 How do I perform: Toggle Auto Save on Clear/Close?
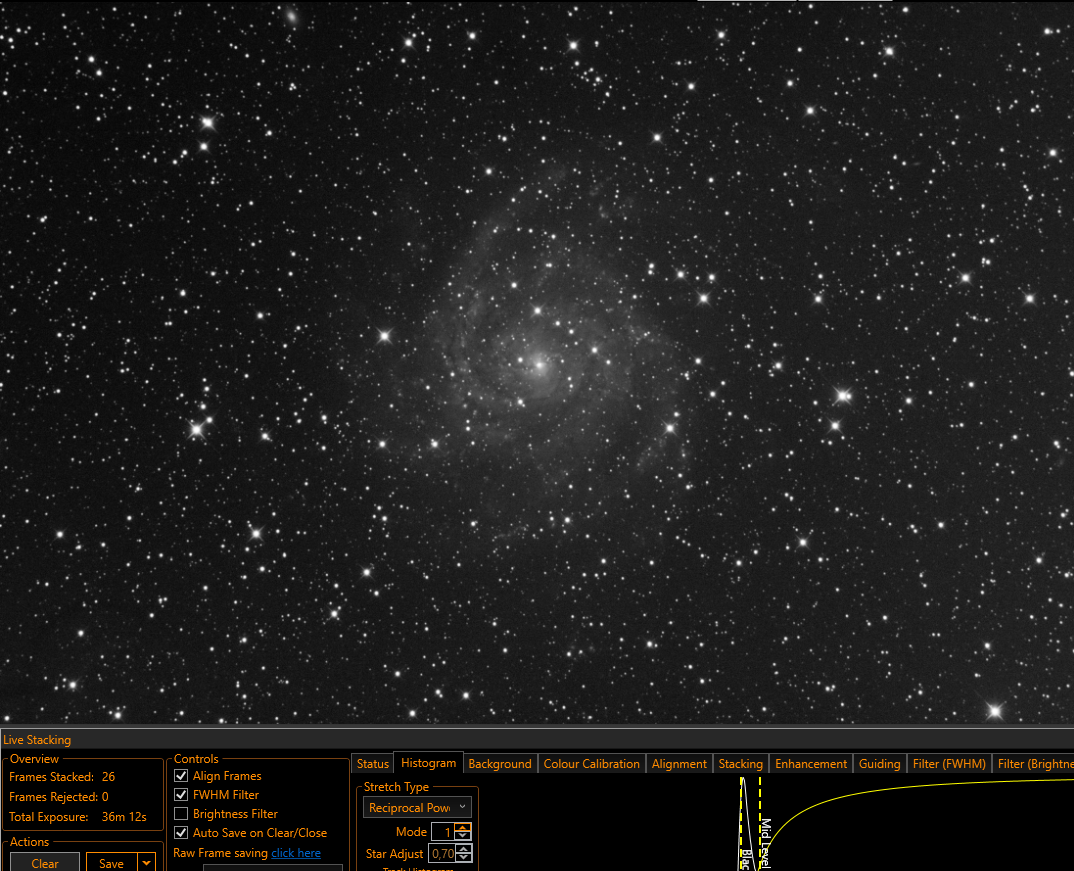click(181, 833)
